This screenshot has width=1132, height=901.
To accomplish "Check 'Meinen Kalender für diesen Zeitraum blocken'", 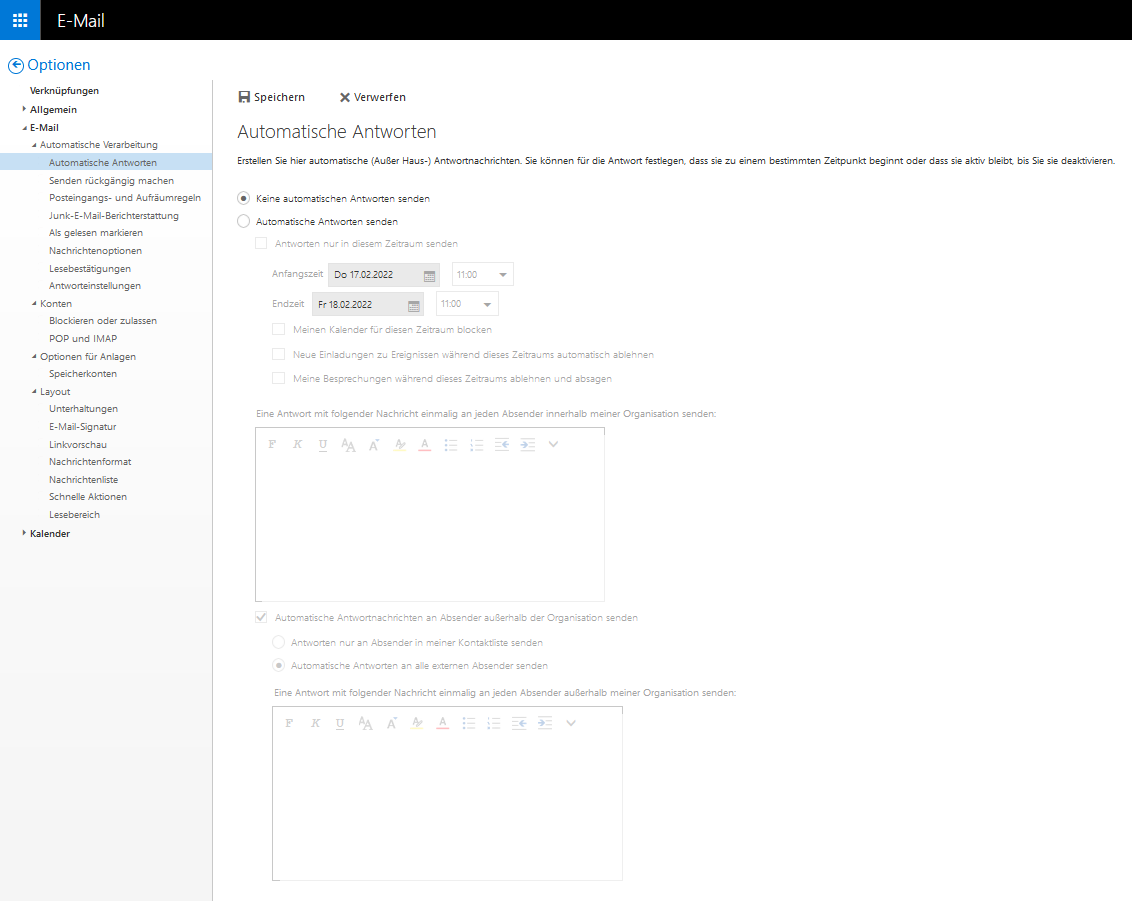I will pyautogui.click(x=277, y=328).
